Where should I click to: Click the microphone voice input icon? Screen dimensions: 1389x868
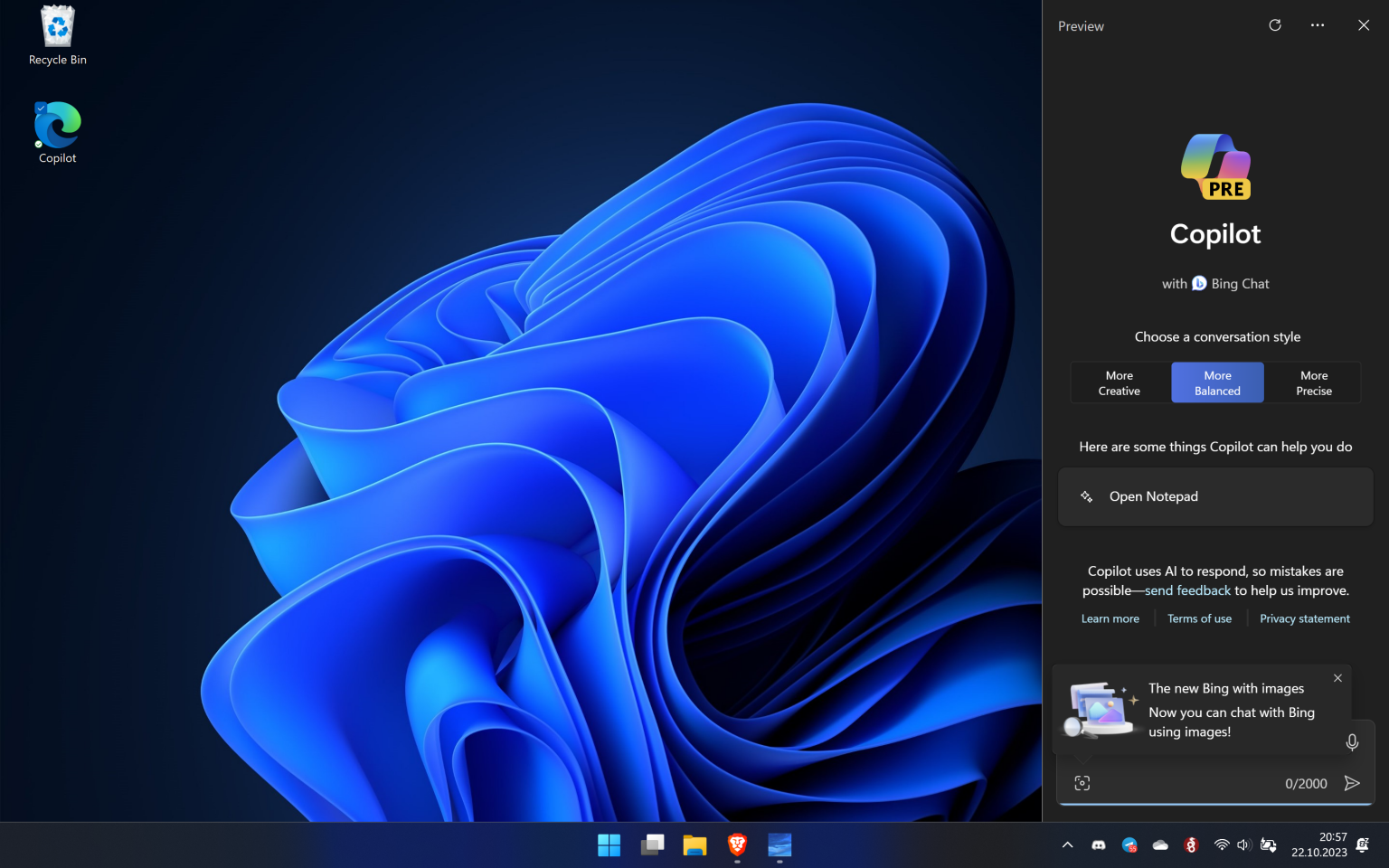1352,742
